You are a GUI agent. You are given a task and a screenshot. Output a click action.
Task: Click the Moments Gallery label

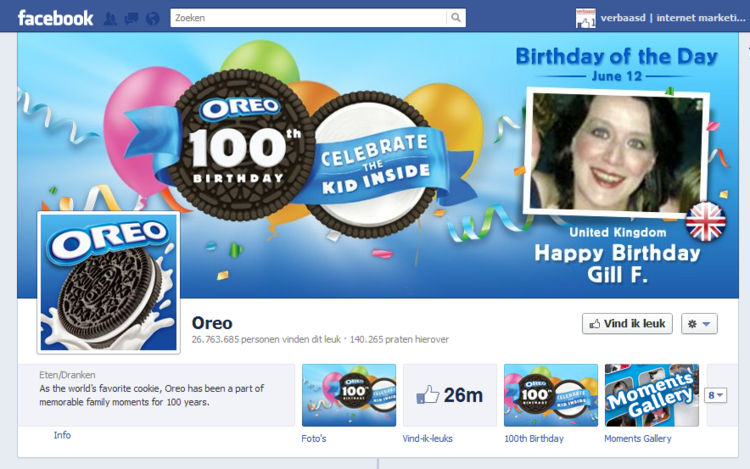click(638, 438)
